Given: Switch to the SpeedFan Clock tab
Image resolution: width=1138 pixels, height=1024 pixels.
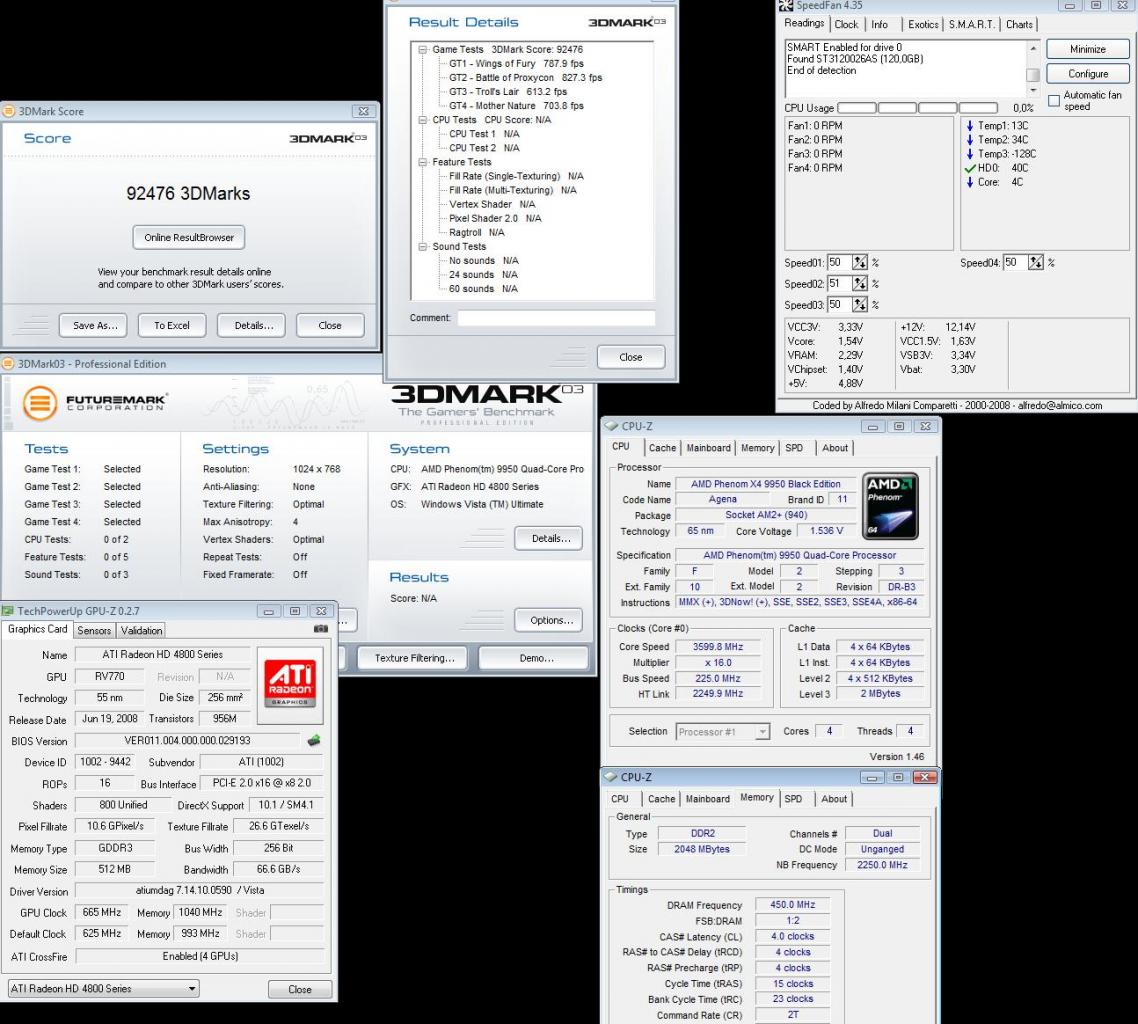Looking at the screenshot, I should pyautogui.click(x=846, y=25).
